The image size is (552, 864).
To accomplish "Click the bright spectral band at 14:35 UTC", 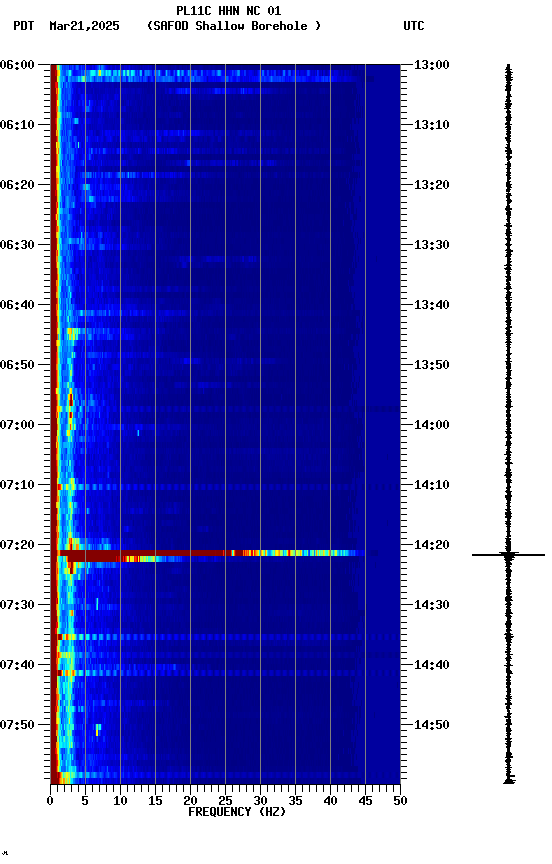I will click(227, 637).
